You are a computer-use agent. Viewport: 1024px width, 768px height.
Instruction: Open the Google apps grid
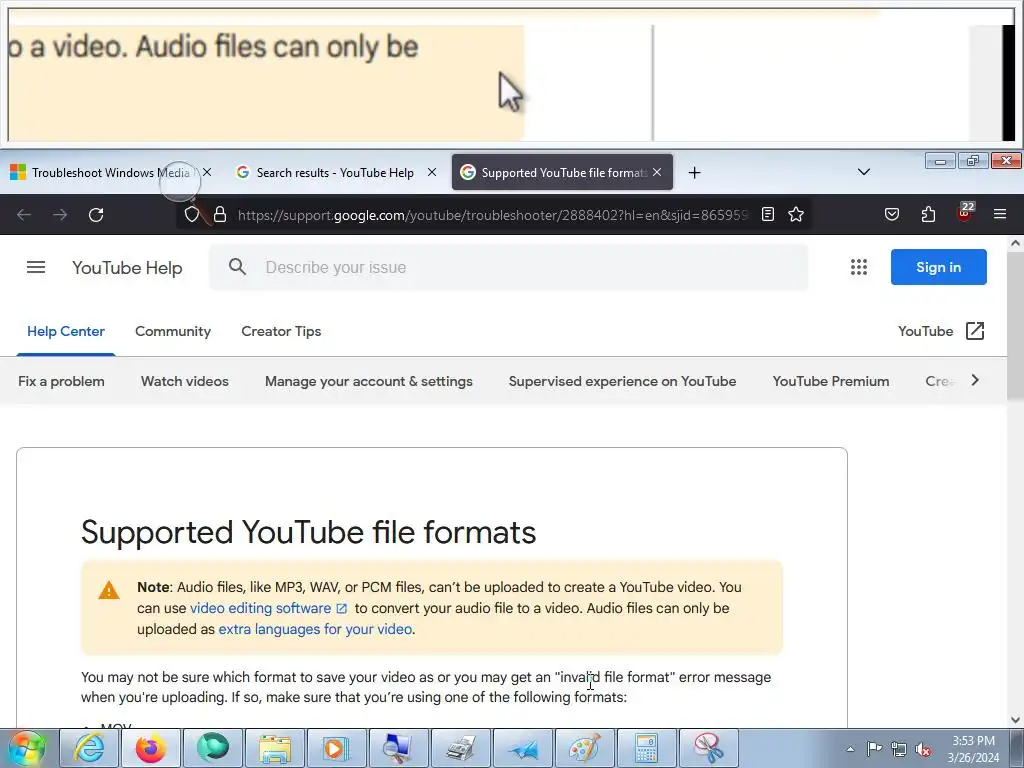click(x=859, y=267)
